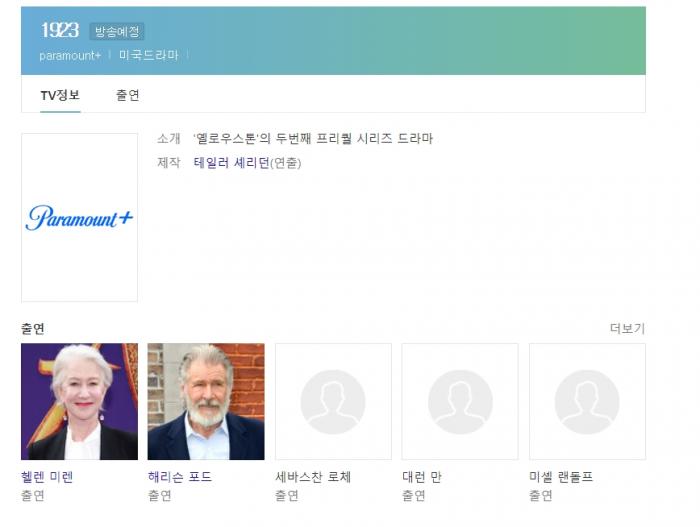Viewport: 700px width, 527px height.
Task: Switch to the 출연 tab
Action: [128, 95]
